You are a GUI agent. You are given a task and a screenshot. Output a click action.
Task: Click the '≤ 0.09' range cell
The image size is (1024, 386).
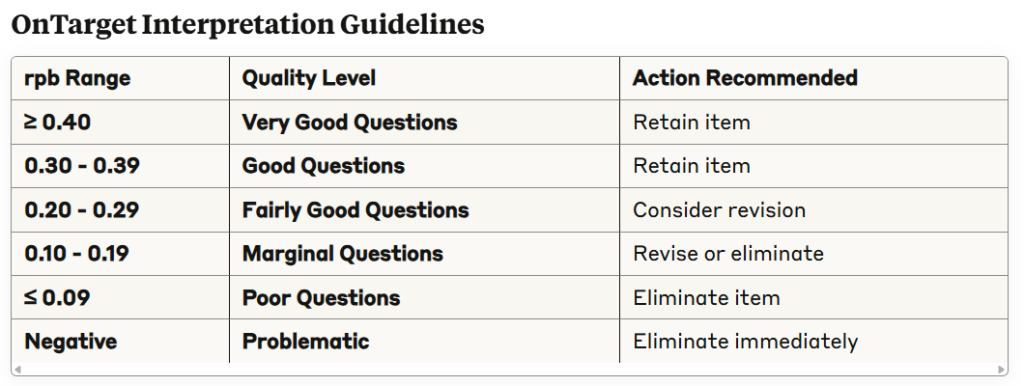coord(120,298)
